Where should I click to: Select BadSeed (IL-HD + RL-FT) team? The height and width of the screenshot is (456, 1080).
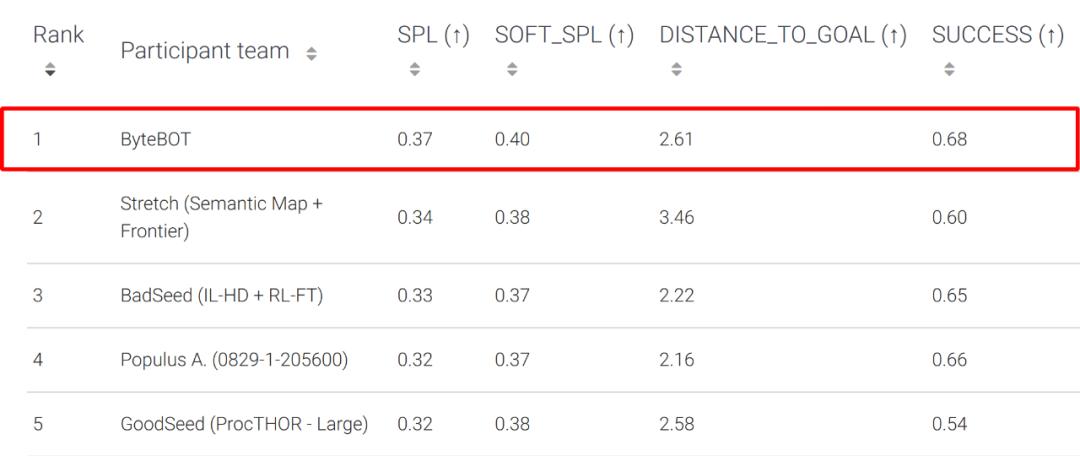[x=221, y=296]
